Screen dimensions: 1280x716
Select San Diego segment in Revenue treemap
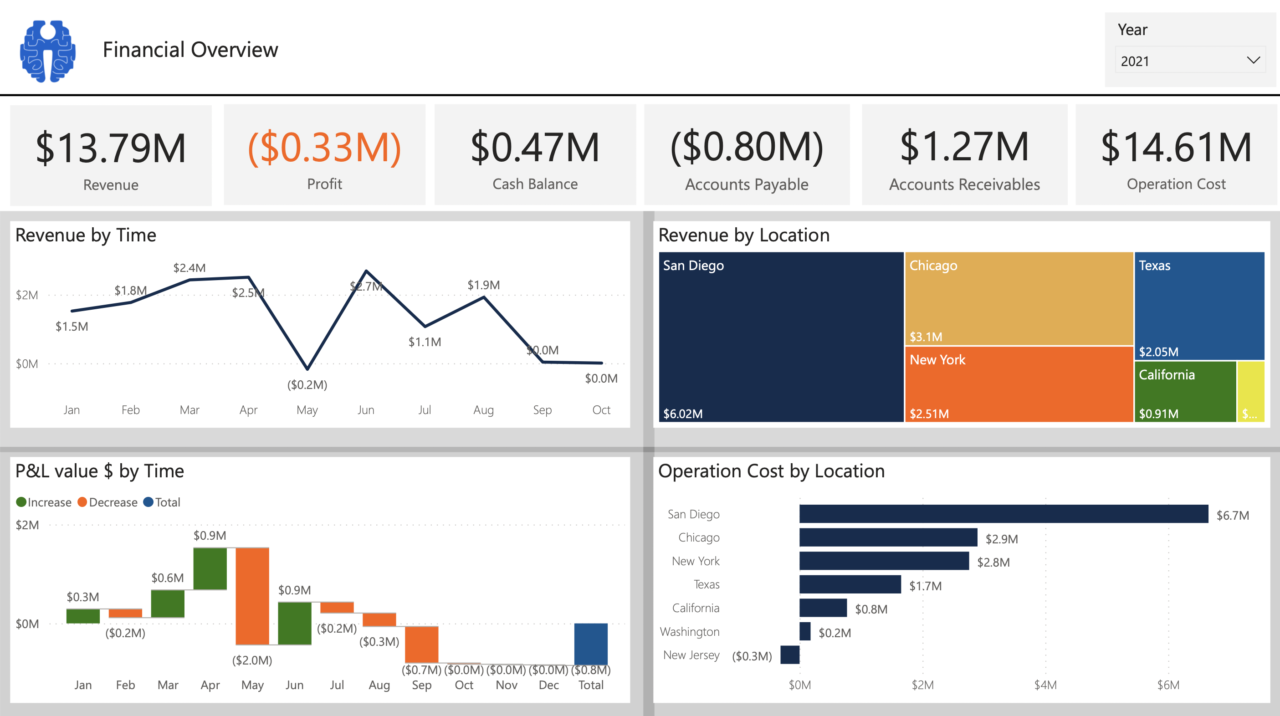pyautogui.click(x=780, y=335)
